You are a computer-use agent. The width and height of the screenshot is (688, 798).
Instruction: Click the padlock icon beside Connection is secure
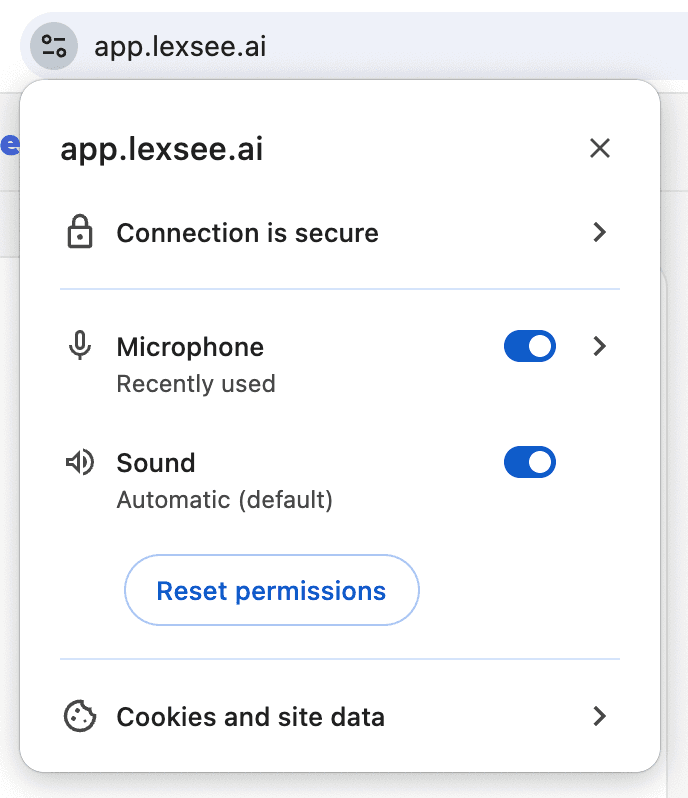pyautogui.click(x=80, y=232)
